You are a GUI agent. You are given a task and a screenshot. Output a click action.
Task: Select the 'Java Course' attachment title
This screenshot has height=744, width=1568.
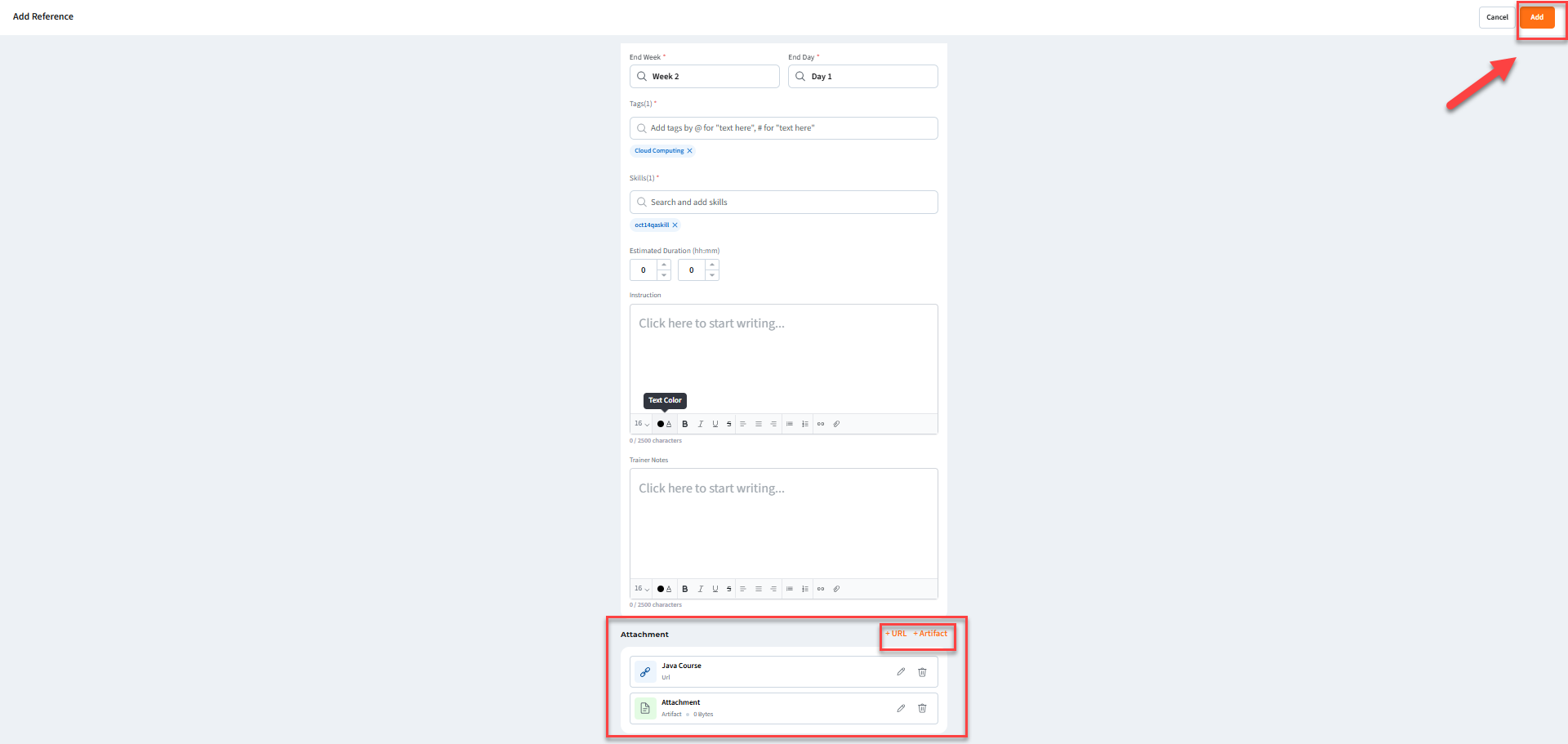click(681, 666)
